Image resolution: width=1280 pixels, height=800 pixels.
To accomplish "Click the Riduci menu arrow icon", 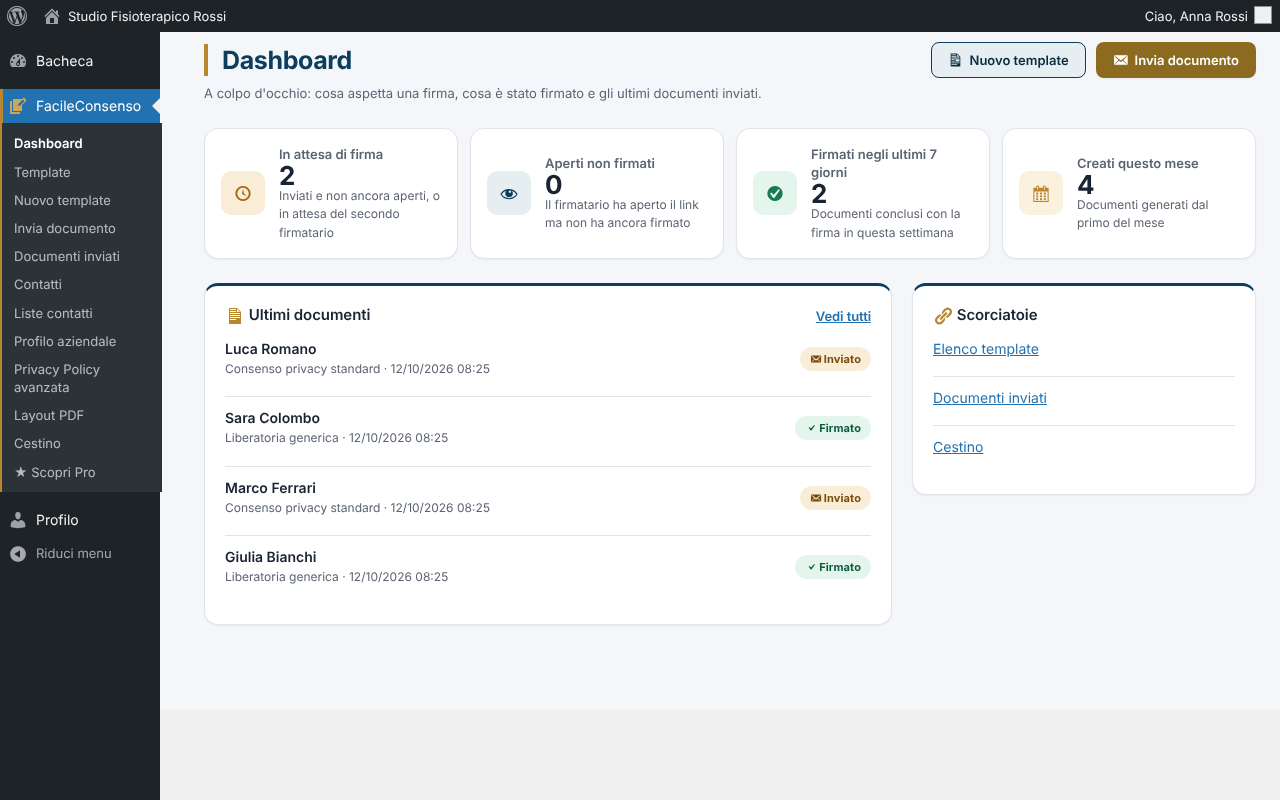I will point(18,554).
